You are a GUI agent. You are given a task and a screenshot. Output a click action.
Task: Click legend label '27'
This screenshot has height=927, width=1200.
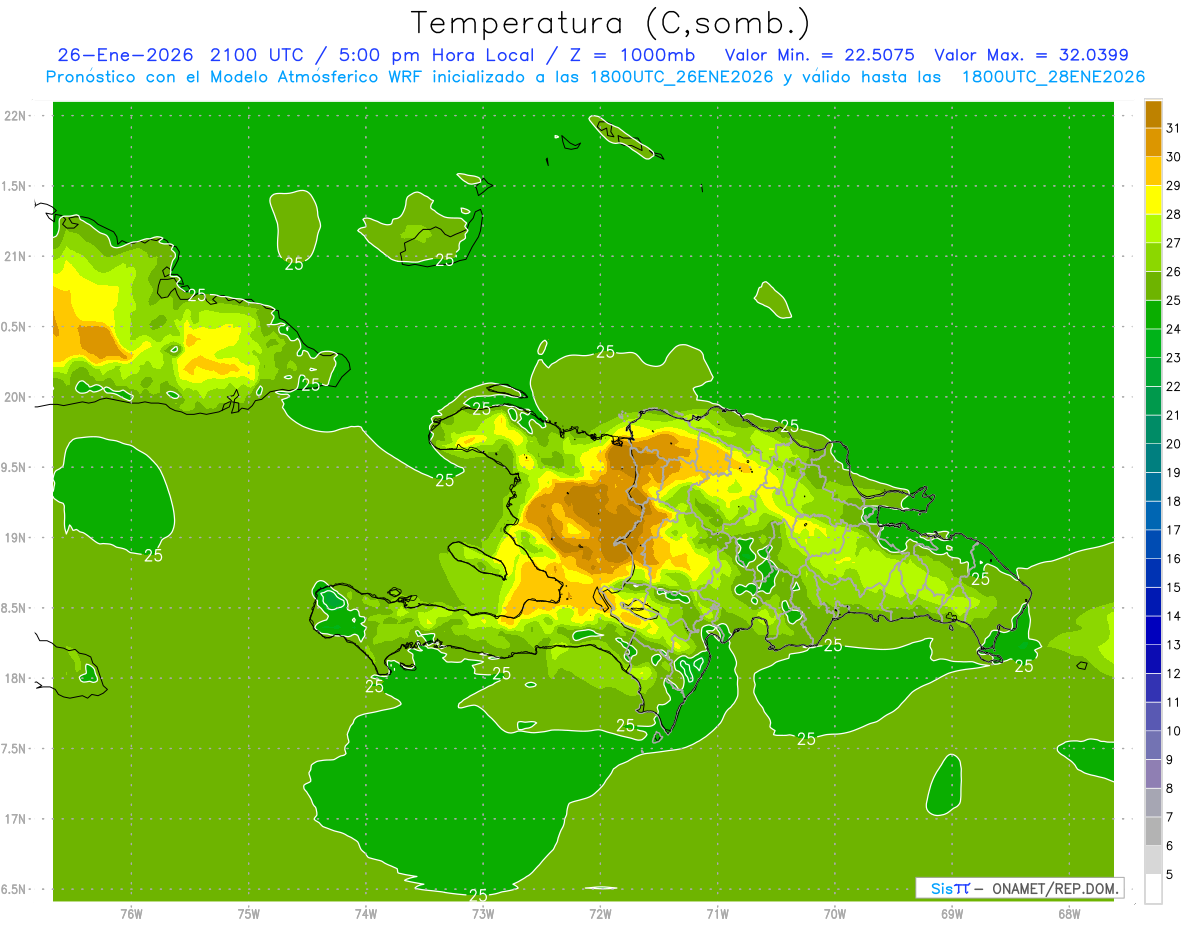[x=1173, y=243]
